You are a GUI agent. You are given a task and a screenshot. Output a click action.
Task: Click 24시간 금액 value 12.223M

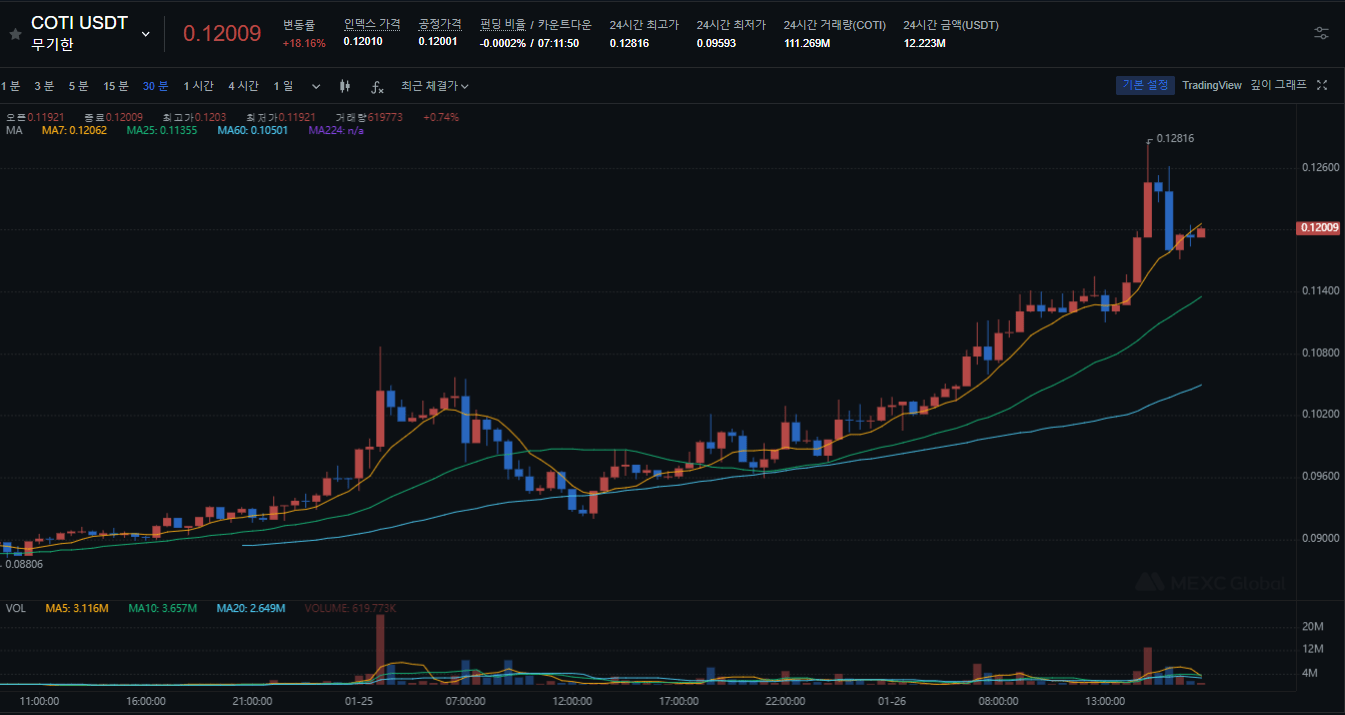click(923, 42)
